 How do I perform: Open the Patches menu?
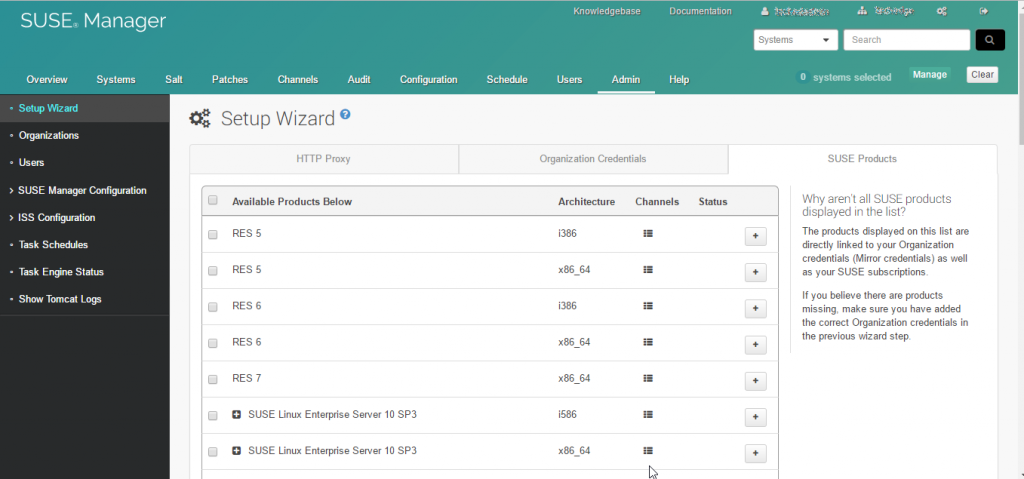pyautogui.click(x=229, y=79)
